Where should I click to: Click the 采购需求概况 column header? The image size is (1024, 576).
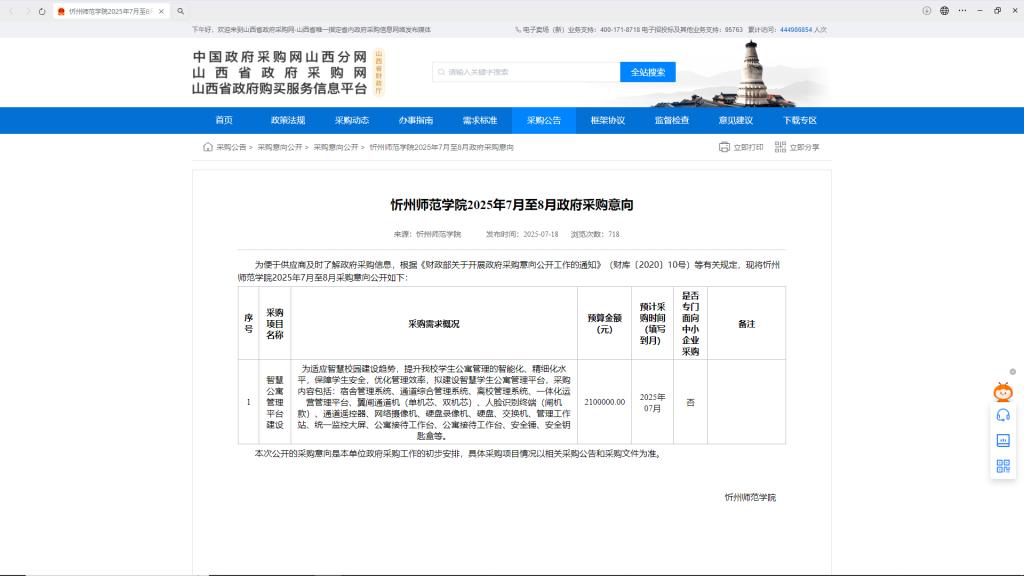pos(434,324)
